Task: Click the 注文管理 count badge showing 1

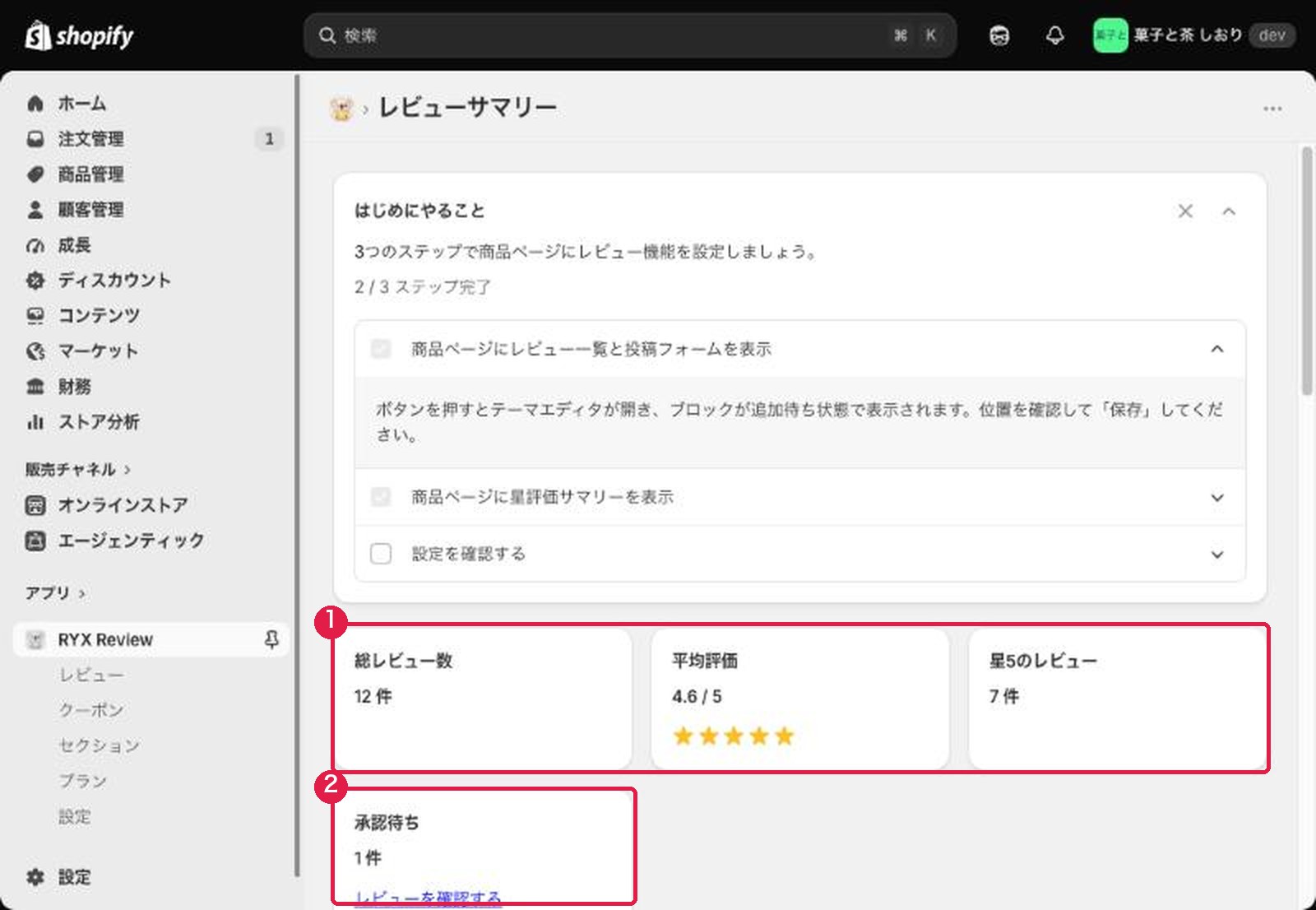Action: tap(269, 139)
